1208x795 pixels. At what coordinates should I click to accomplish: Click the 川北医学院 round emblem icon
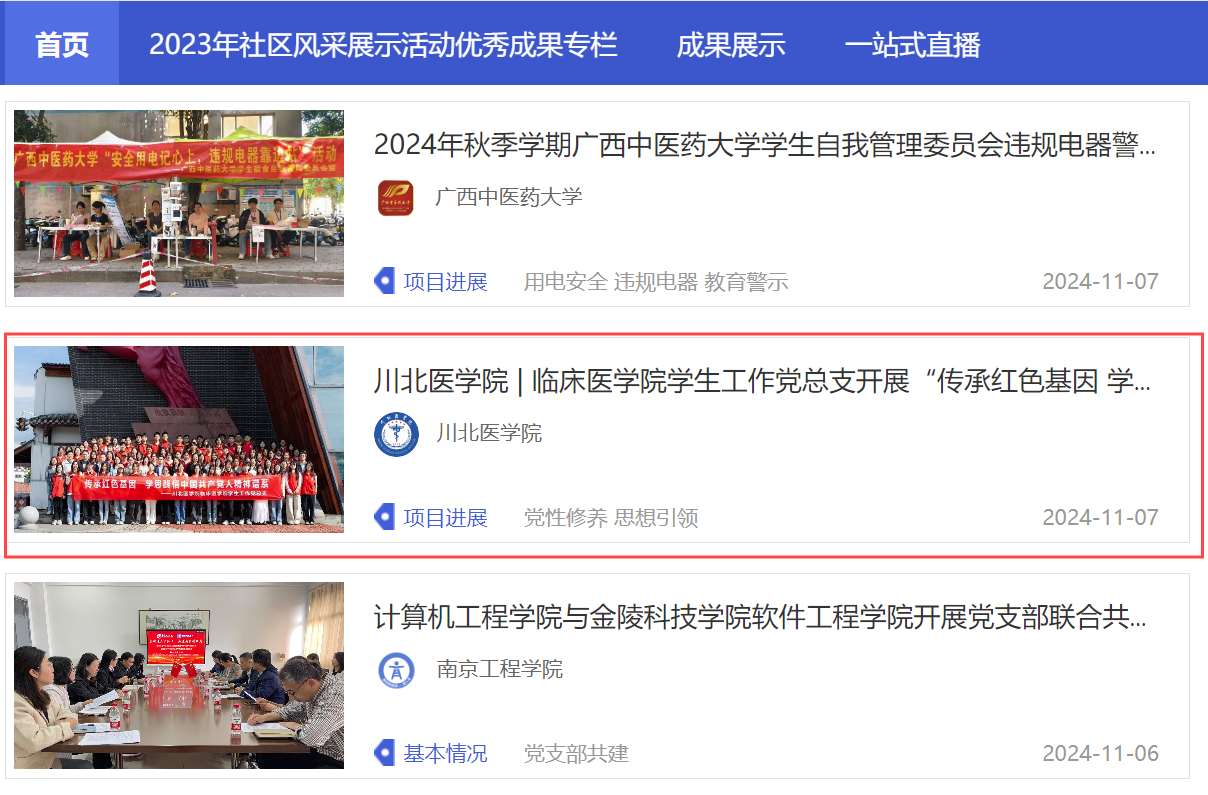tap(397, 434)
